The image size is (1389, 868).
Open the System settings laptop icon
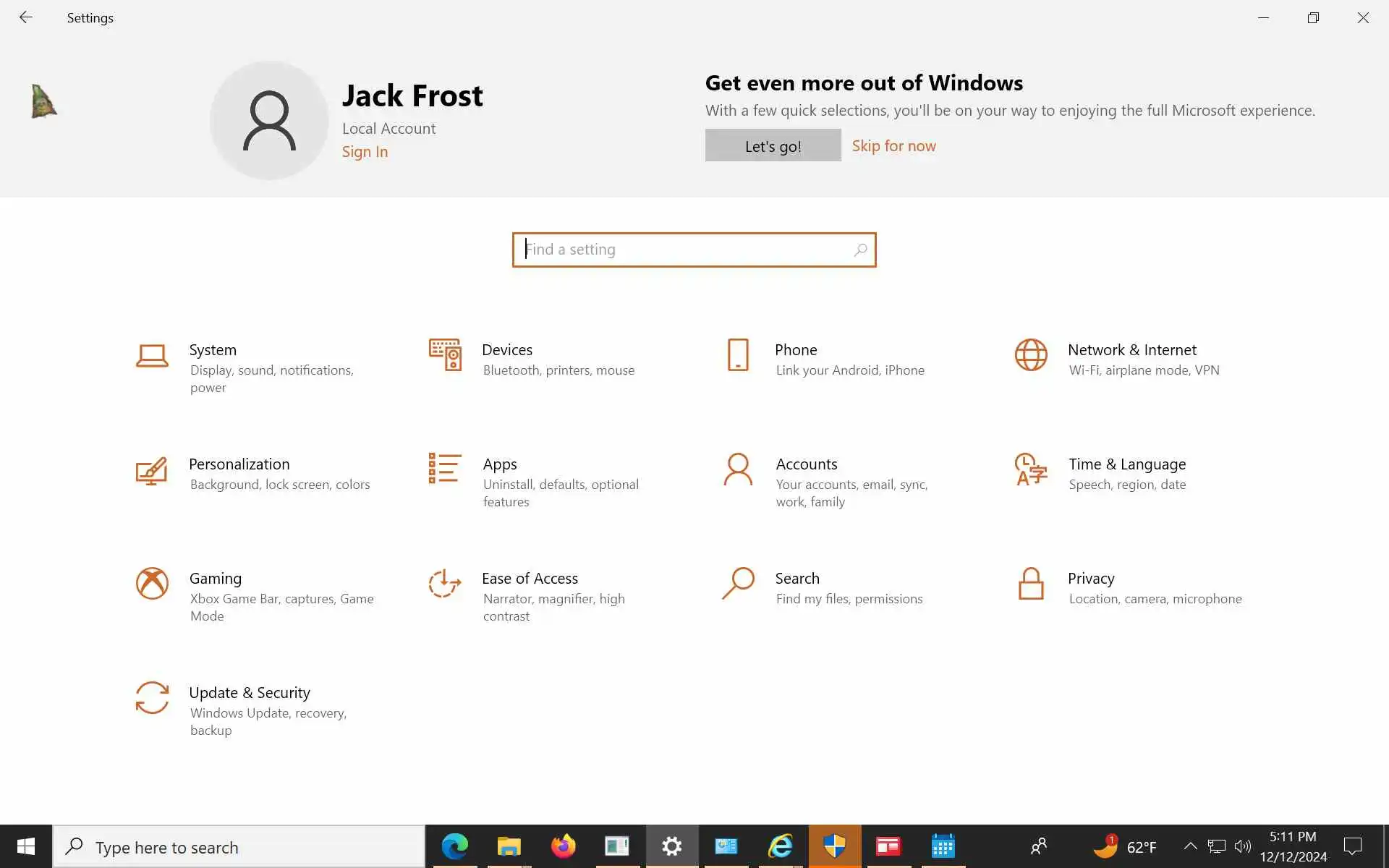[x=152, y=355]
